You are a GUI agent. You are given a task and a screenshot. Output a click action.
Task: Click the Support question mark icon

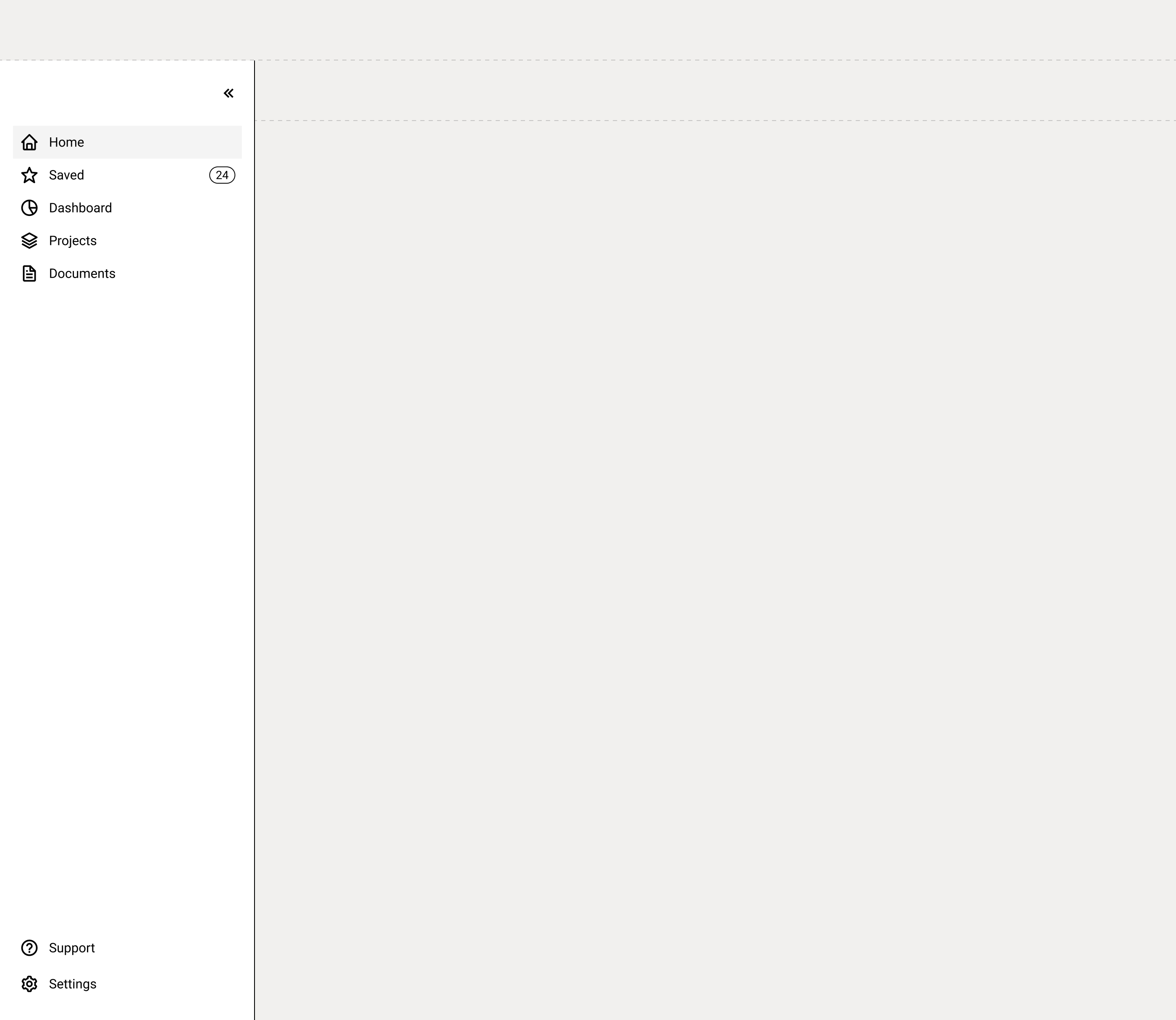click(29, 948)
